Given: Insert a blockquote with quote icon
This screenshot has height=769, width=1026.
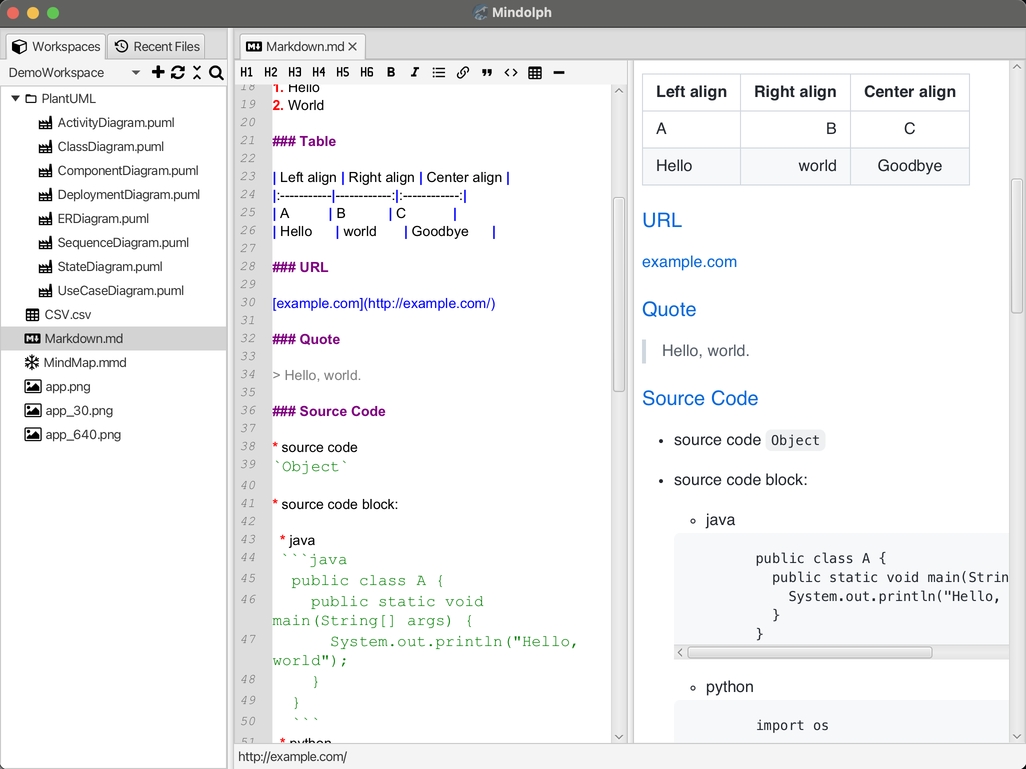Looking at the screenshot, I should point(487,72).
